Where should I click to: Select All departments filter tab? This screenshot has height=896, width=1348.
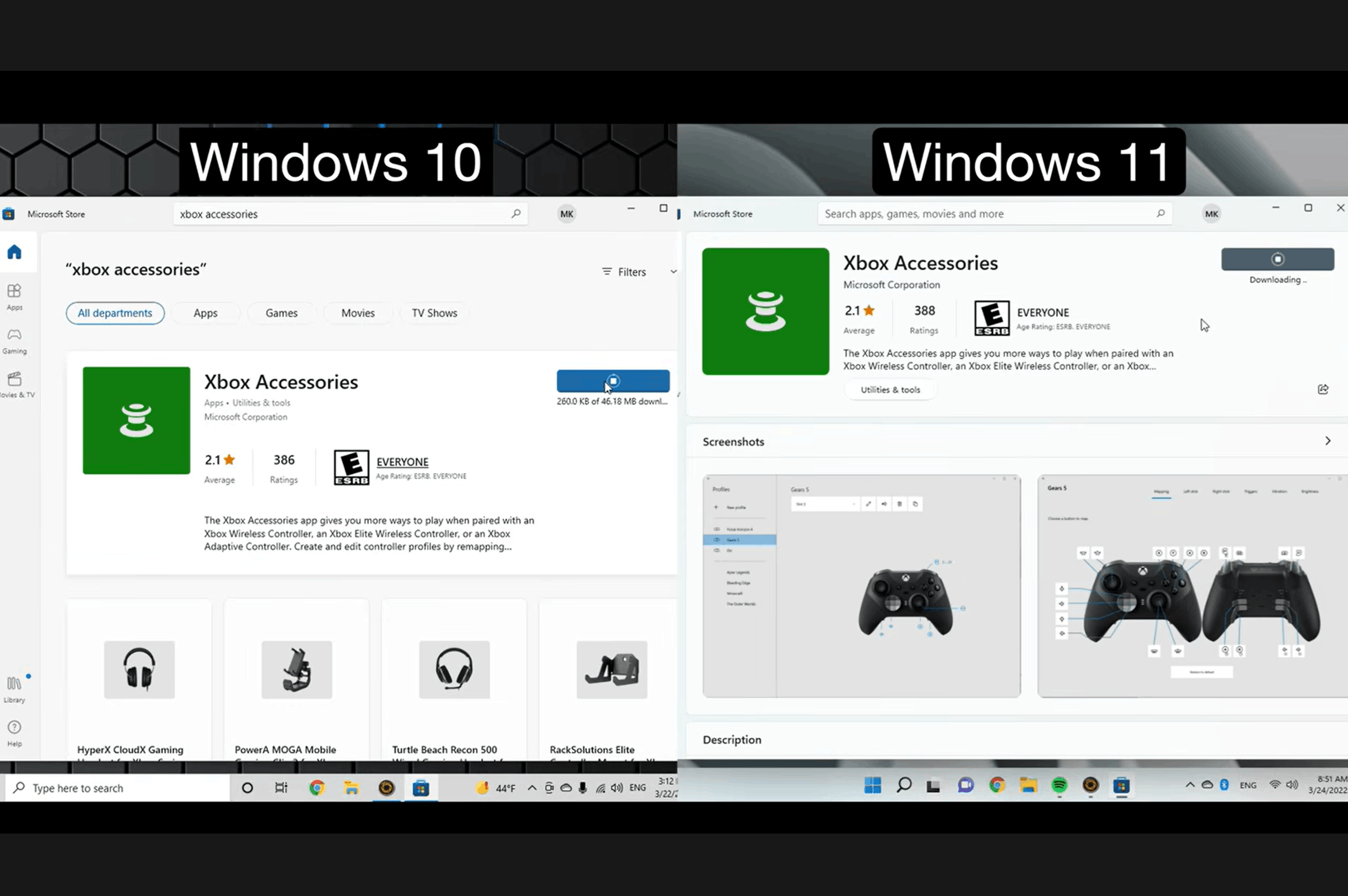115,313
